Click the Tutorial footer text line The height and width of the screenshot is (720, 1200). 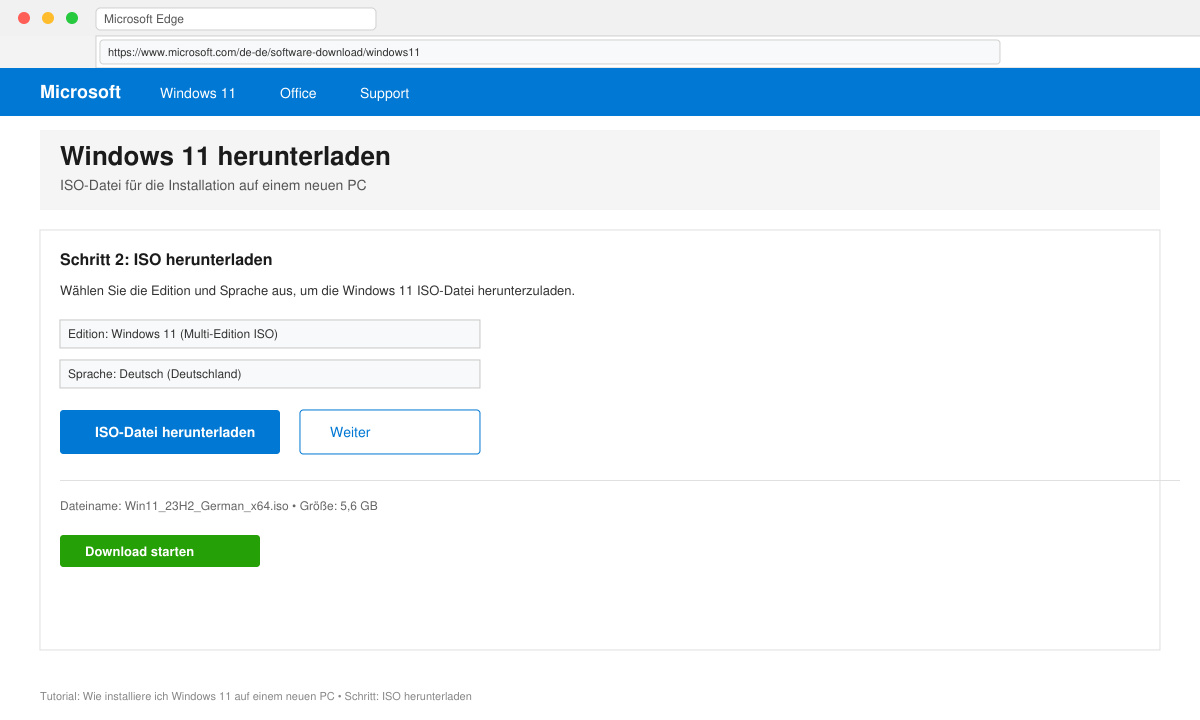click(256, 696)
